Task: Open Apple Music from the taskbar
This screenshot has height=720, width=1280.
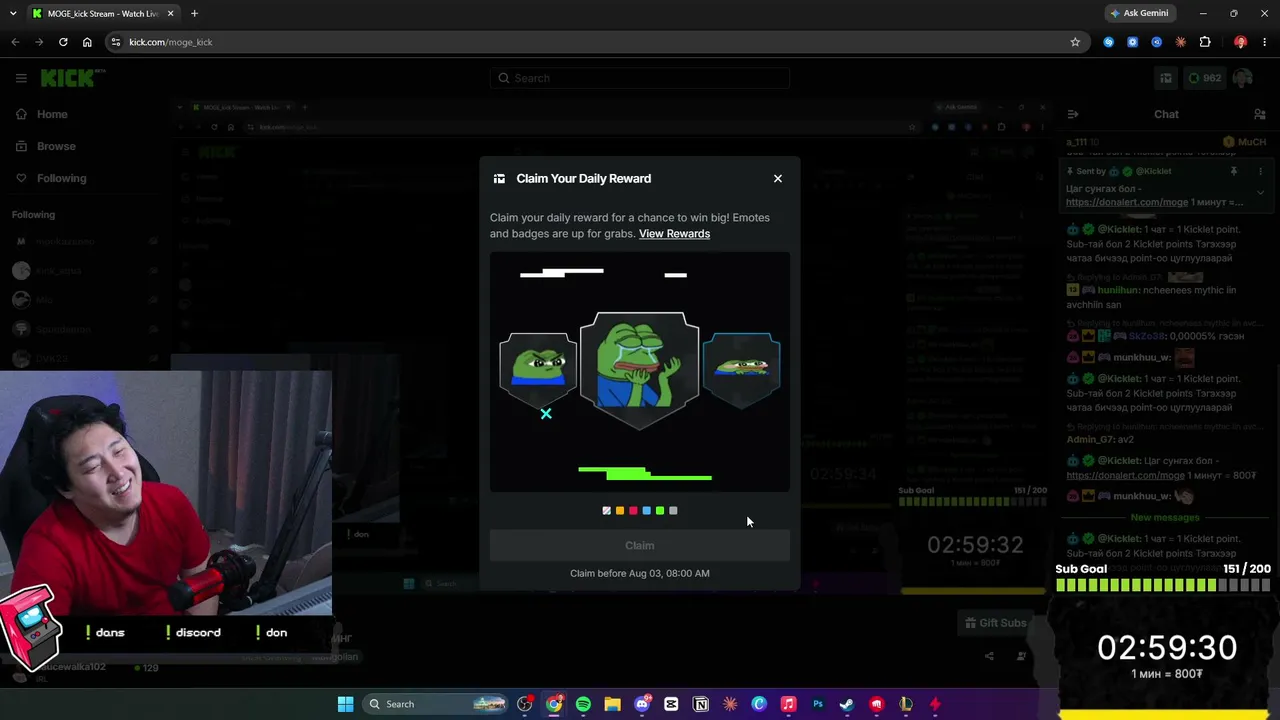Action: coord(788,704)
